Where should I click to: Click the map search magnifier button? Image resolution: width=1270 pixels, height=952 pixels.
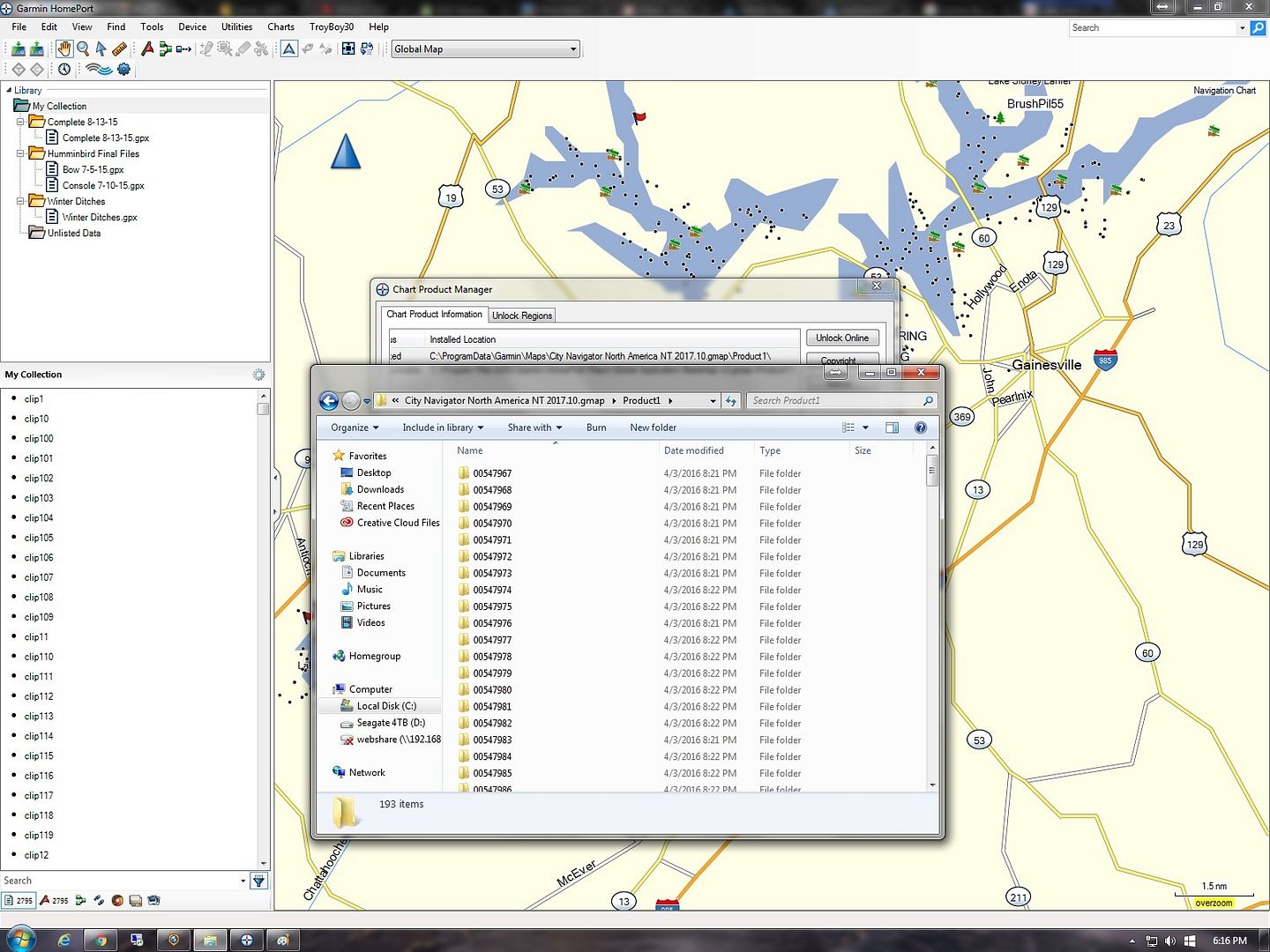tap(1259, 28)
